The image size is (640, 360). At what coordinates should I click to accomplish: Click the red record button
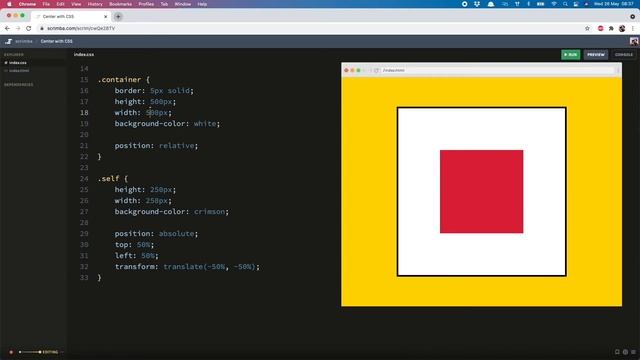11,352
